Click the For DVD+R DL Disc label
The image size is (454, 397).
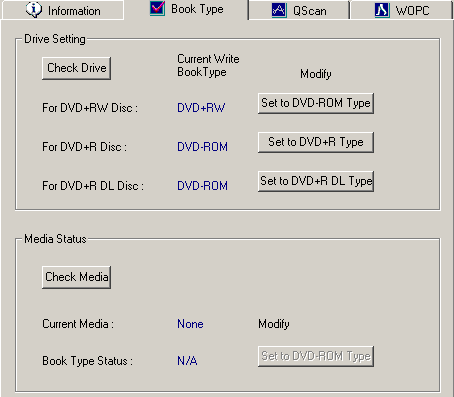[93, 186]
